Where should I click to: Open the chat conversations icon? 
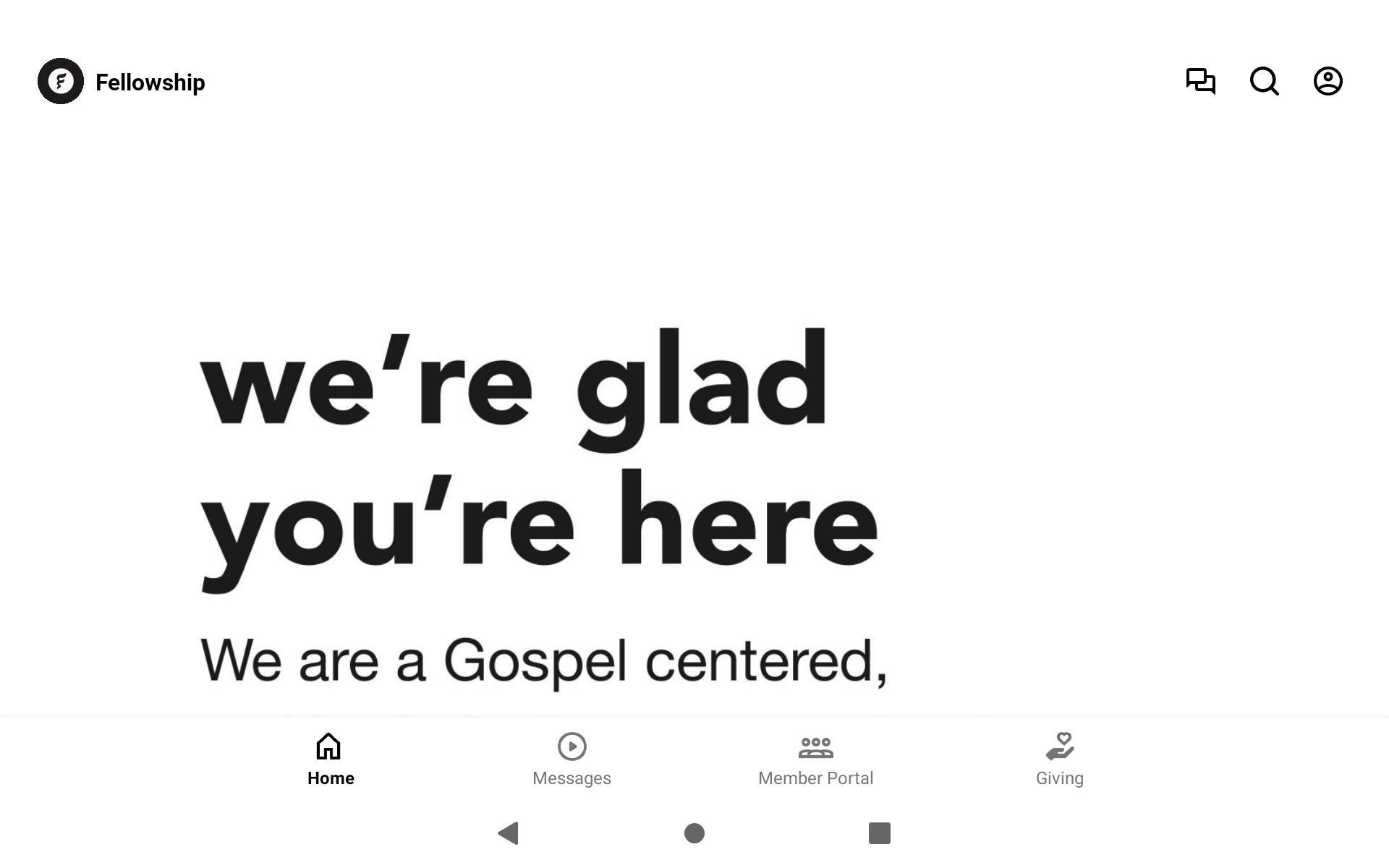click(x=1200, y=81)
